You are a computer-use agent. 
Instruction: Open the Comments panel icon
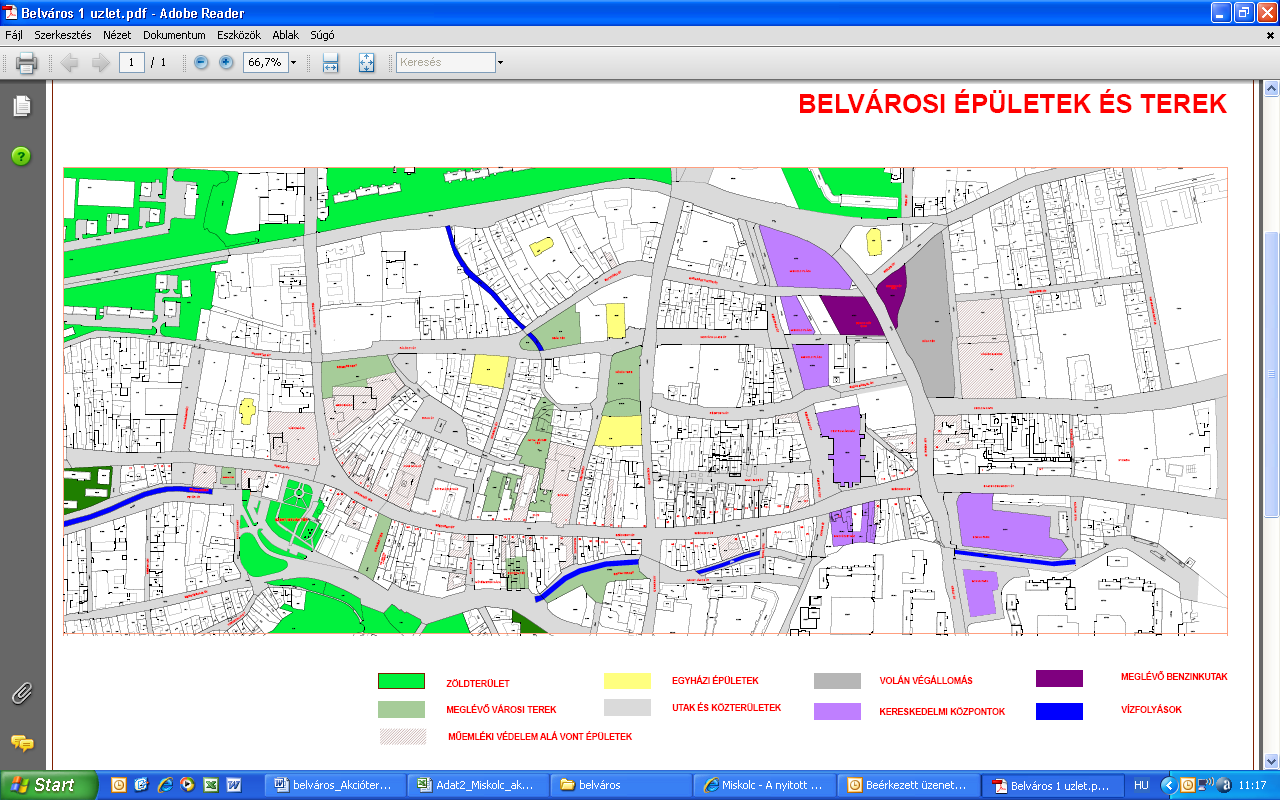click(21, 743)
